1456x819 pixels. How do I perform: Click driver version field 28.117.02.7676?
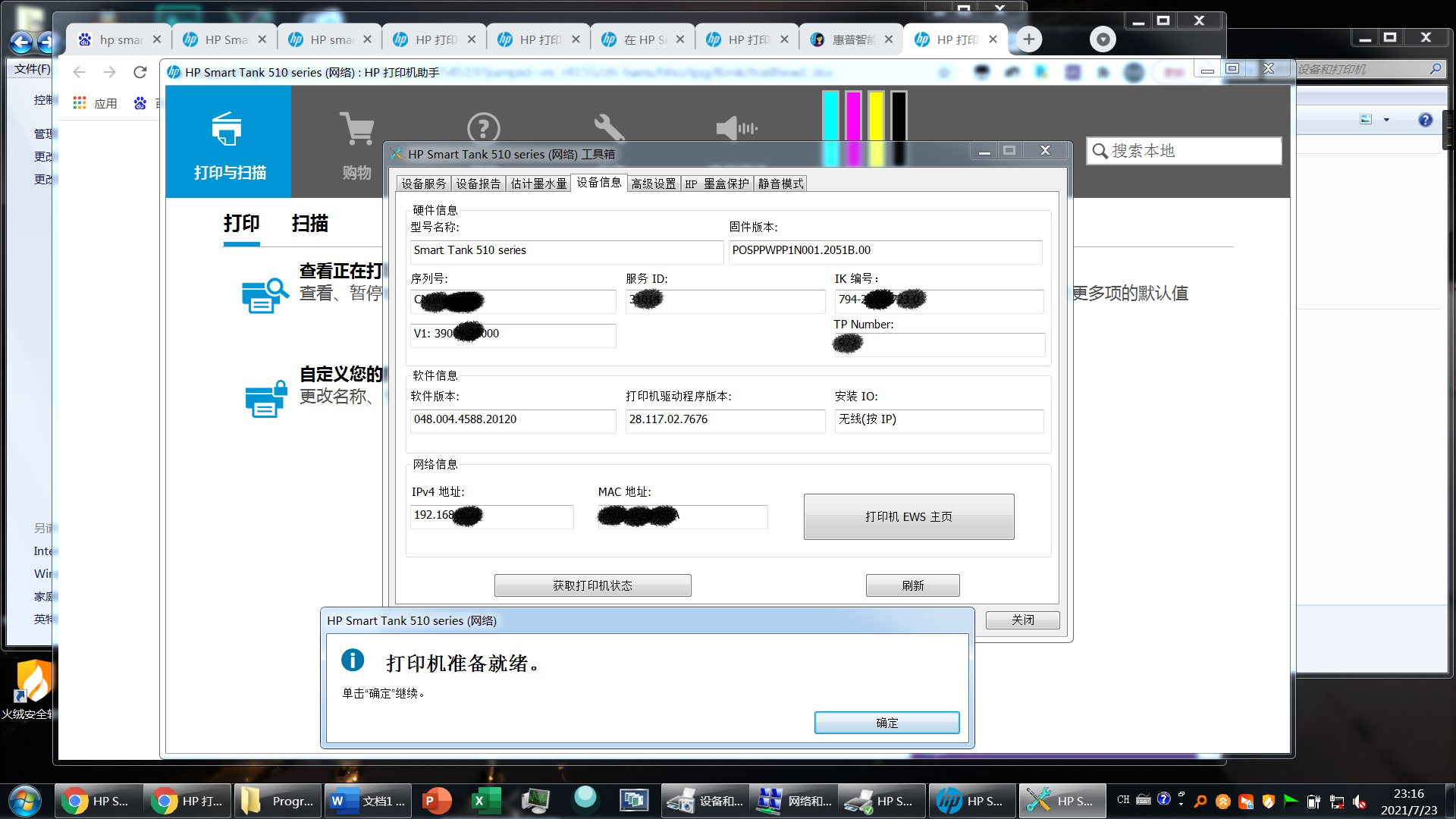point(725,420)
